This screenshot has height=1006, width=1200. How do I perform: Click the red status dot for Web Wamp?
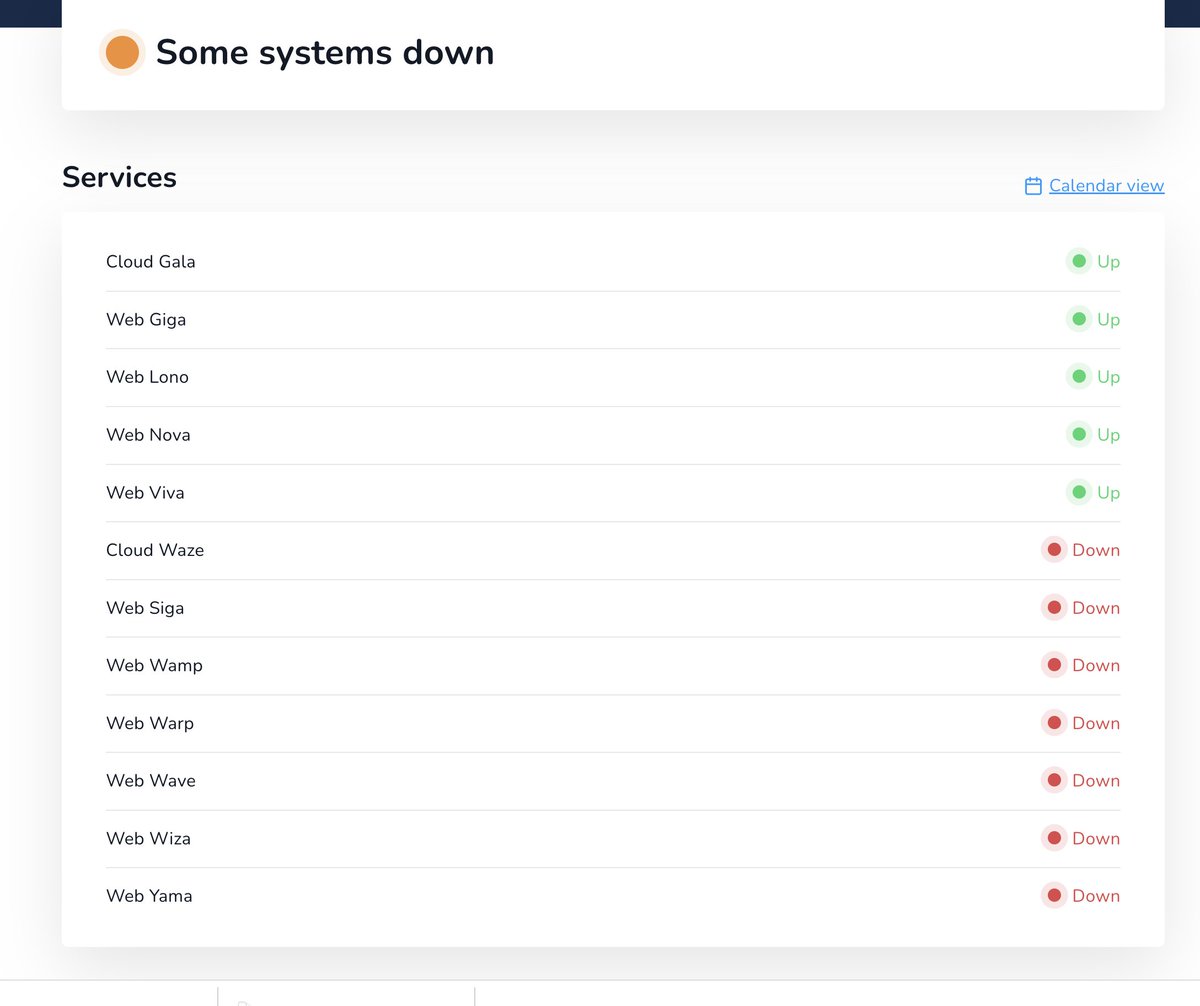pyautogui.click(x=1054, y=666)
